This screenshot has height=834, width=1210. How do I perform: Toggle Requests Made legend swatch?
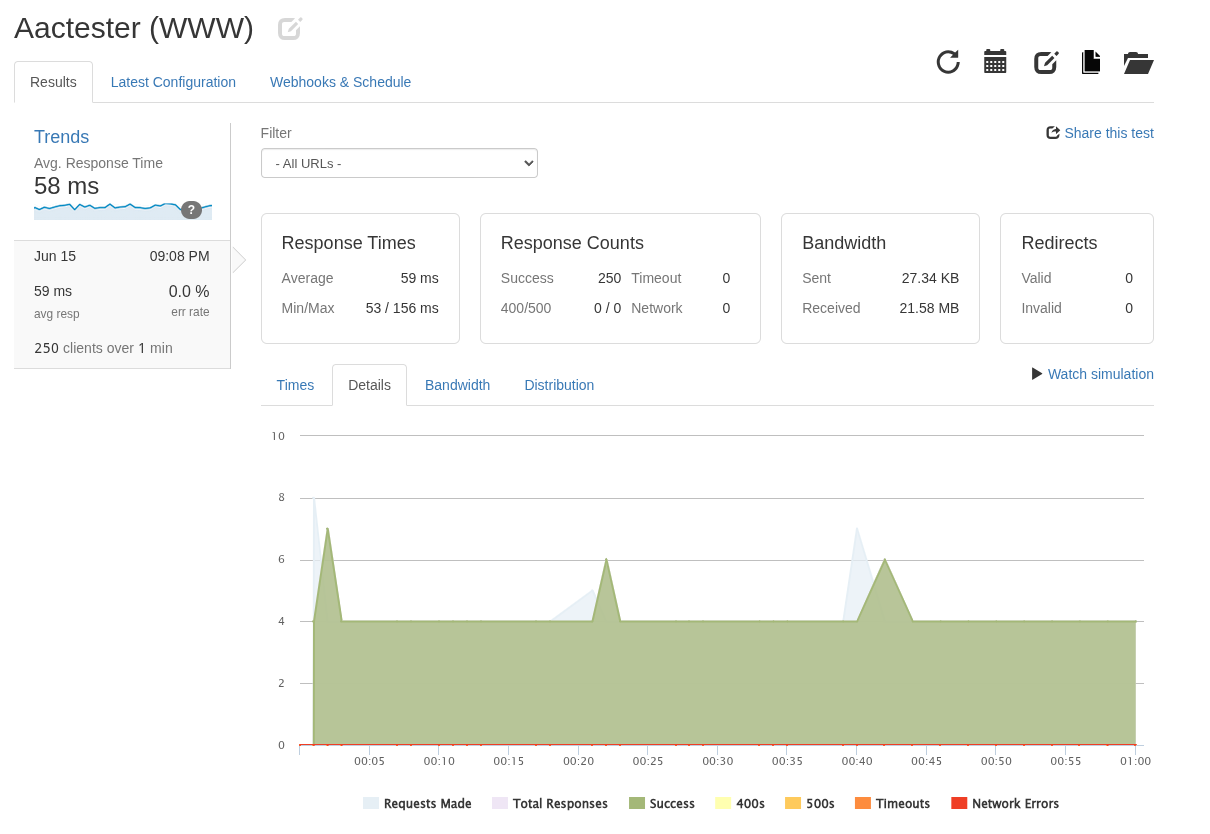(371, 803)
